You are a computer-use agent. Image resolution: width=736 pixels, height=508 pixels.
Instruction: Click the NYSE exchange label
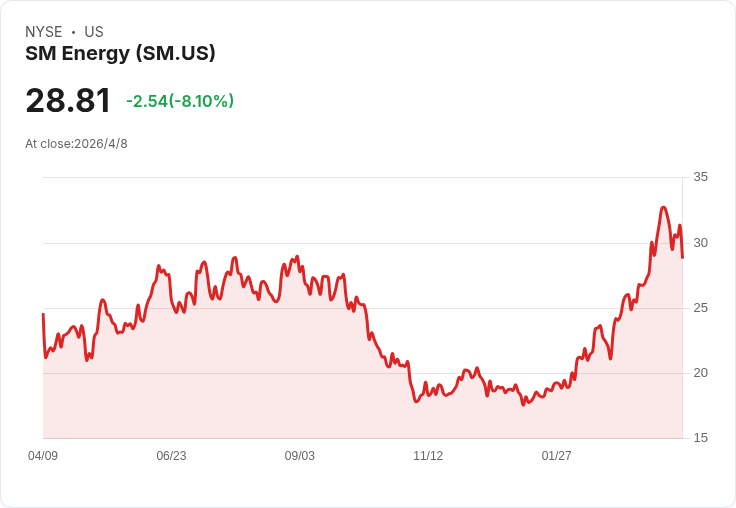(44, 32)
